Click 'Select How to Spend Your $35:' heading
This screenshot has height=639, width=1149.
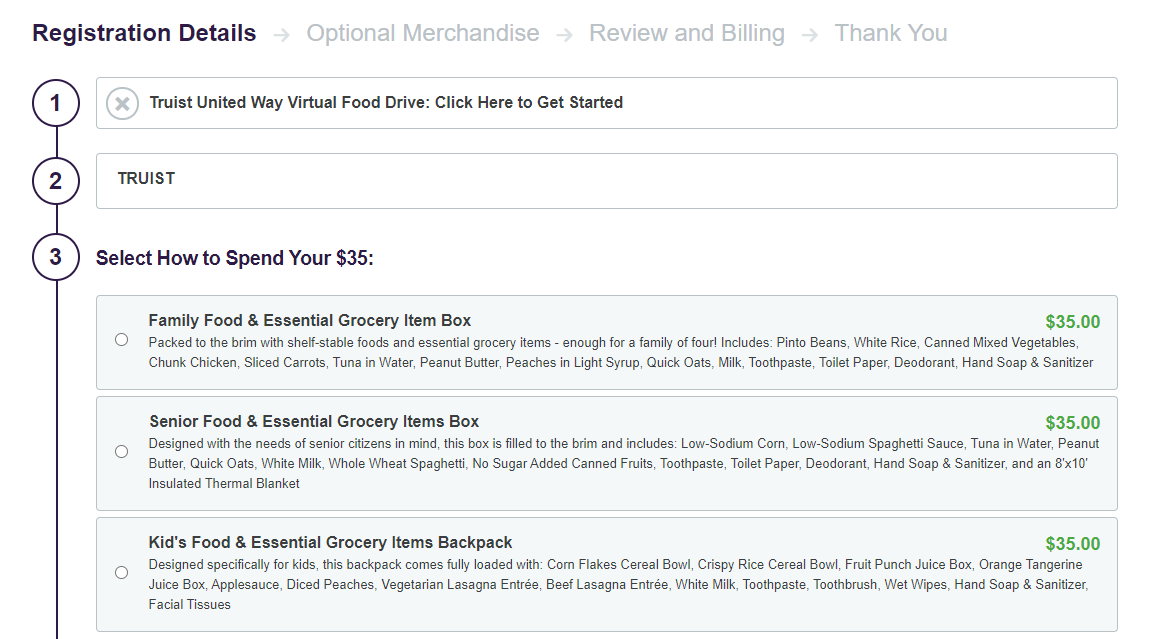(234, 258)
